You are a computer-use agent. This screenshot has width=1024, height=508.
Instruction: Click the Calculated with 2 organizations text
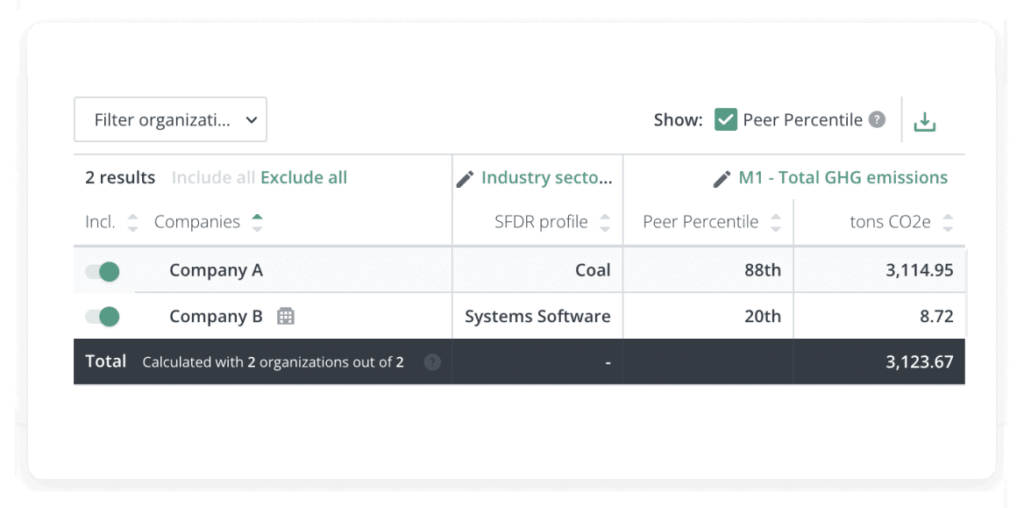[273, 362]
